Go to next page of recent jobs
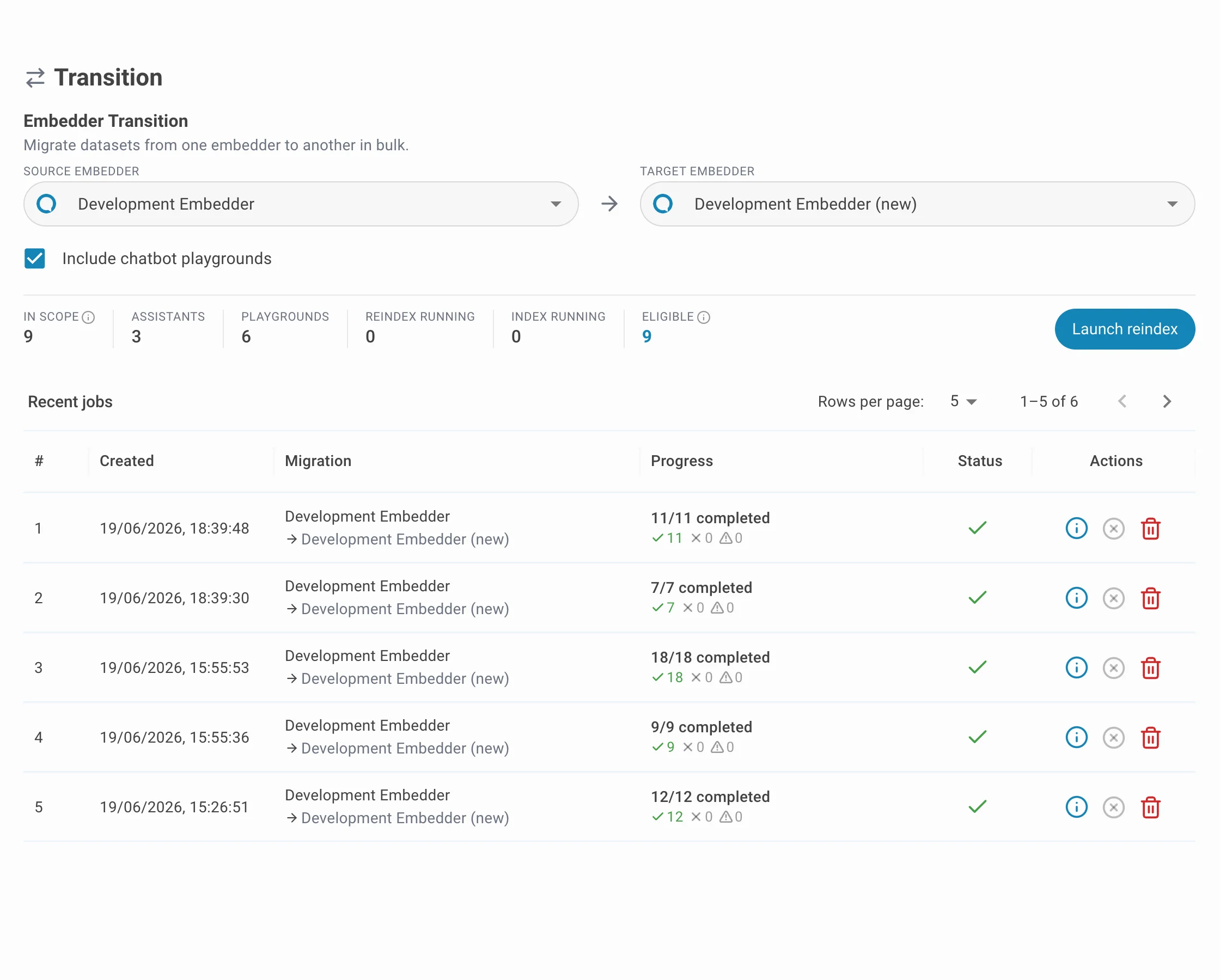1220x980 pixels. tap(1167, 402)
